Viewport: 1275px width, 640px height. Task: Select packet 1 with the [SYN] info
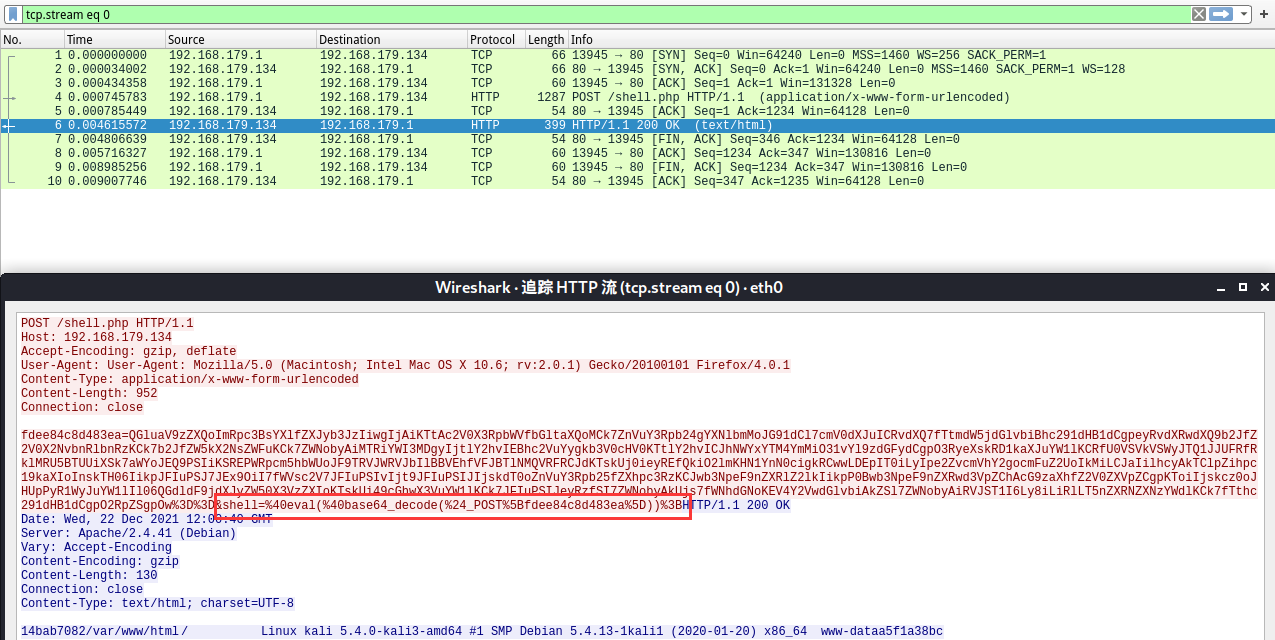(x=637, y=55)
